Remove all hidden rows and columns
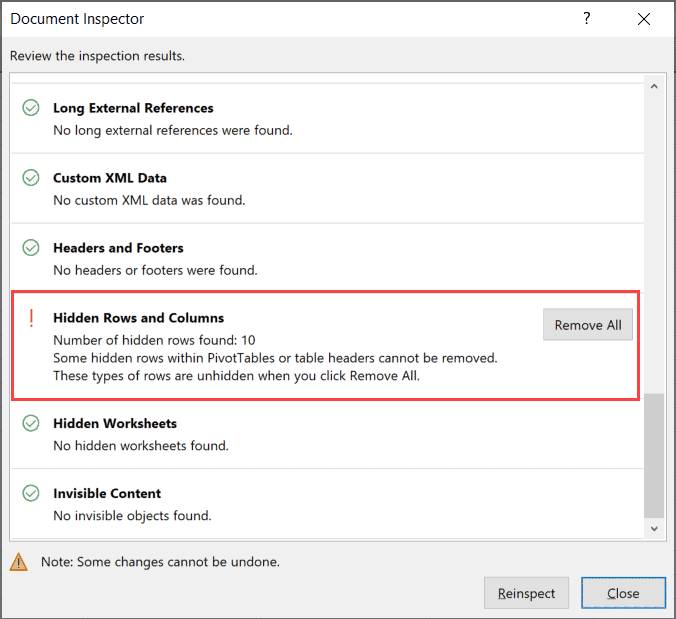The height and width of the screenshot is (619, 676). 588,325
